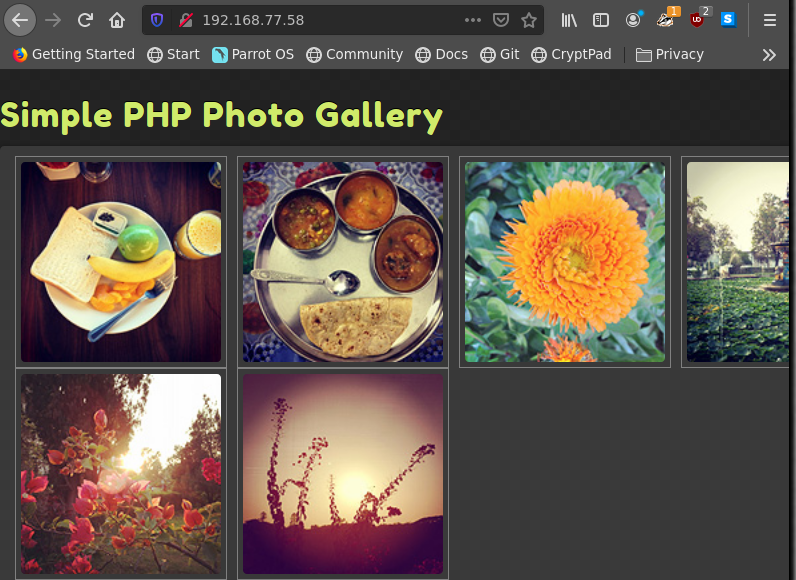796x580 pixels.
Task: Open the Firefox hamburger menu
Action: pos(770,20)
